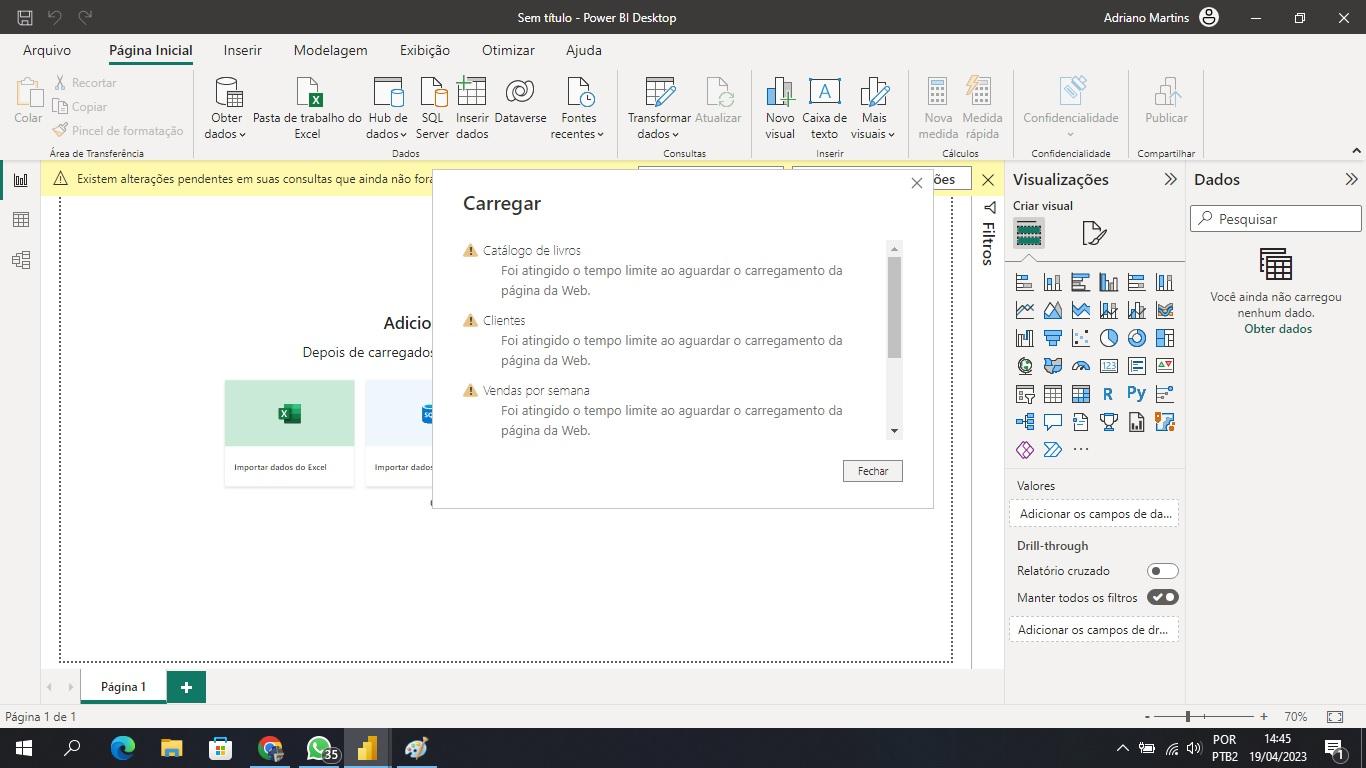Open the Modelagem ribbon tab

[x=330, y=50]
